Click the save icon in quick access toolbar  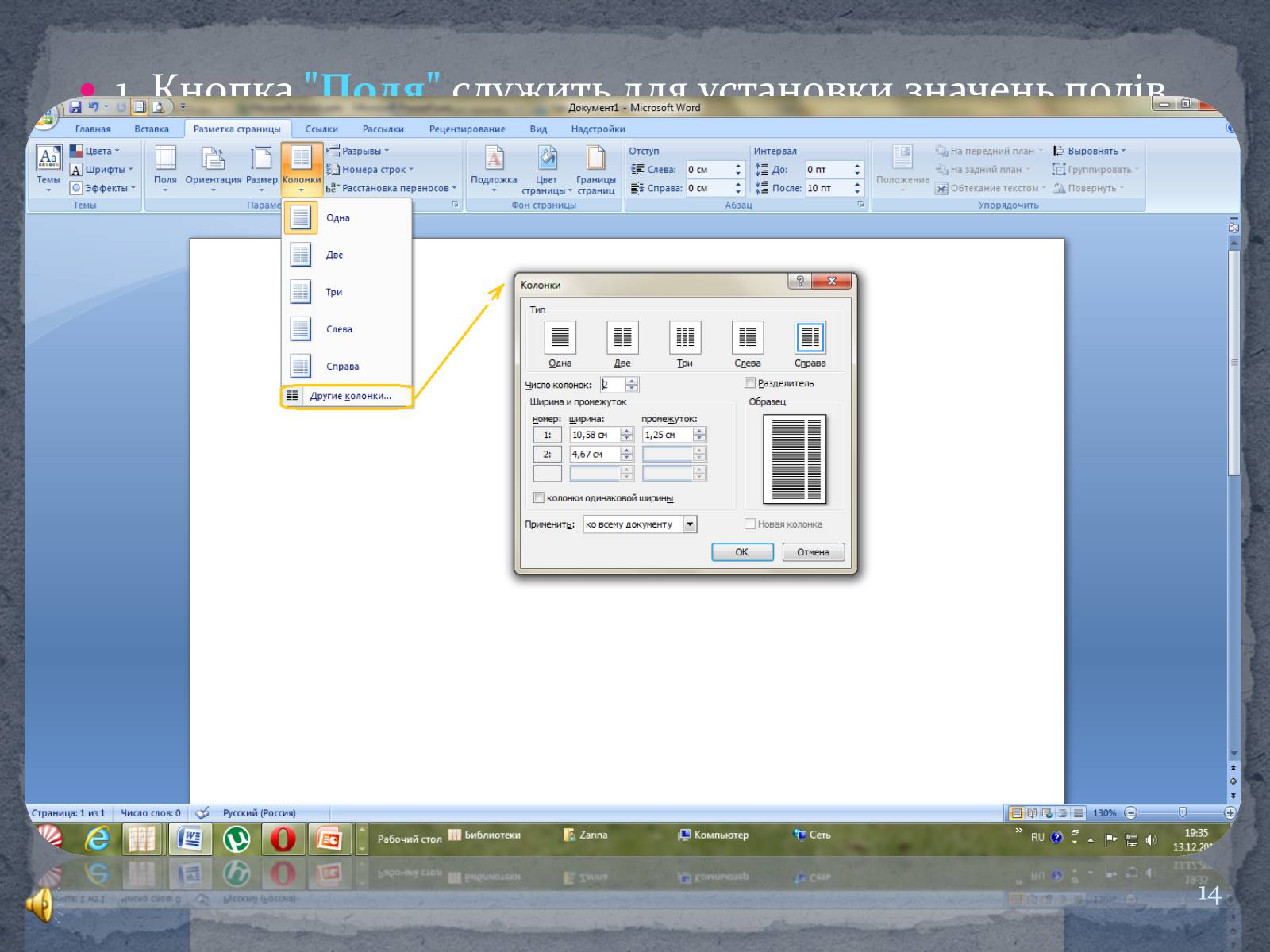coord(76,106)
